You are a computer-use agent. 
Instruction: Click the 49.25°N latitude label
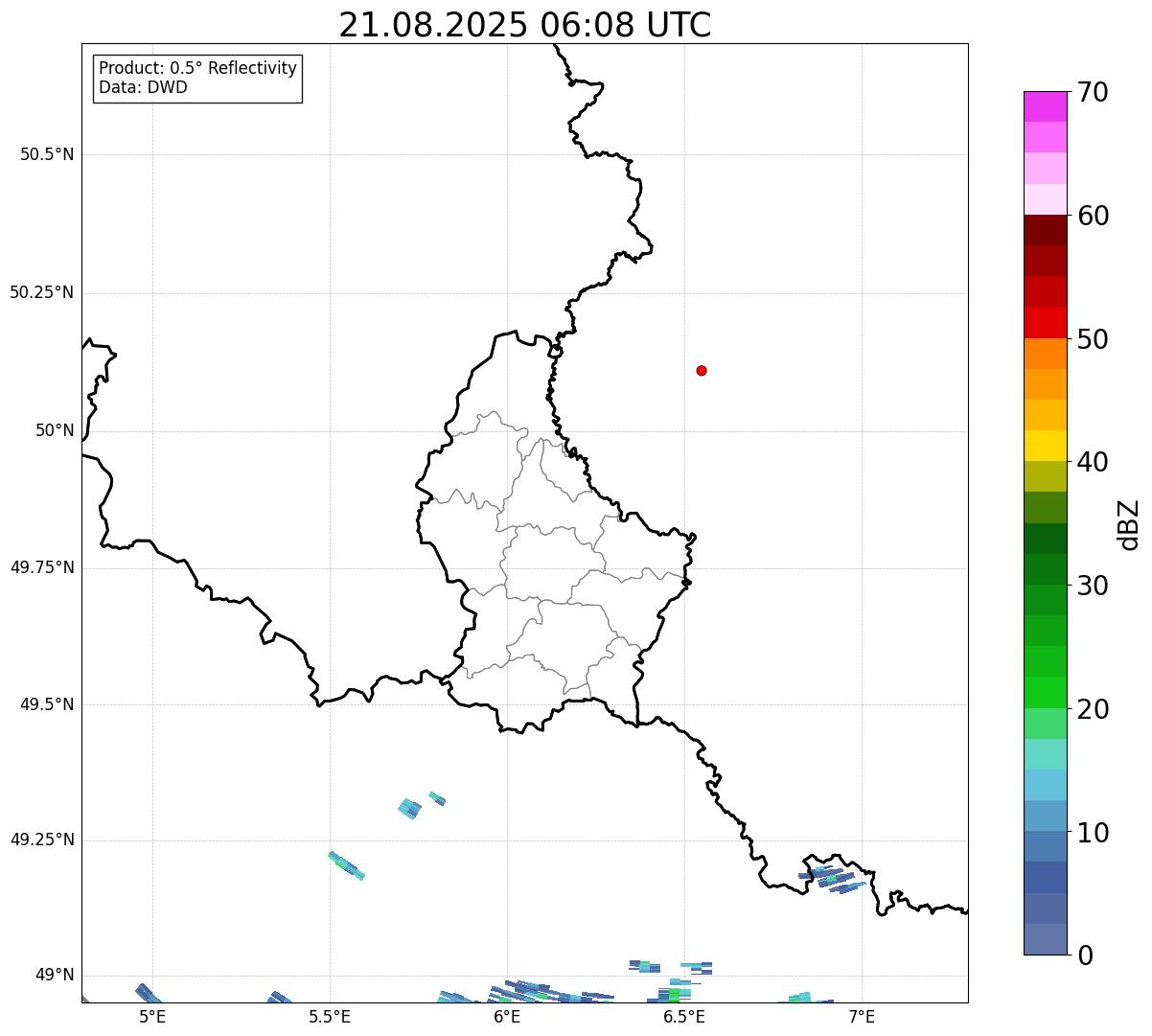[x=41, y=840]
